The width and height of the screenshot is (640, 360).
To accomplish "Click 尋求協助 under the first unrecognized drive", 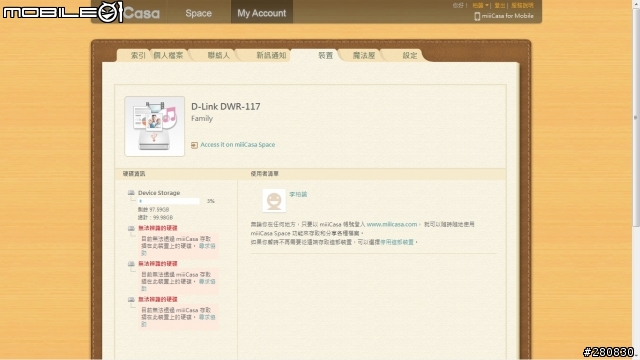I will click(x=207, y=246).
